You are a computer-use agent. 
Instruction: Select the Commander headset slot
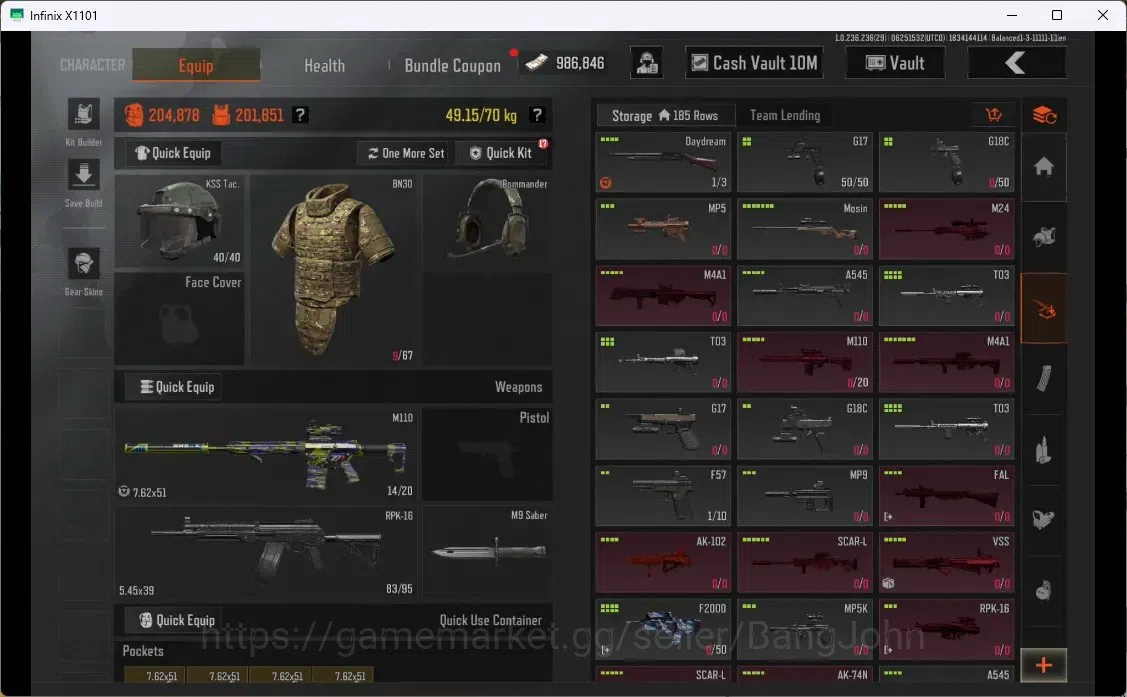pos(487,221)
